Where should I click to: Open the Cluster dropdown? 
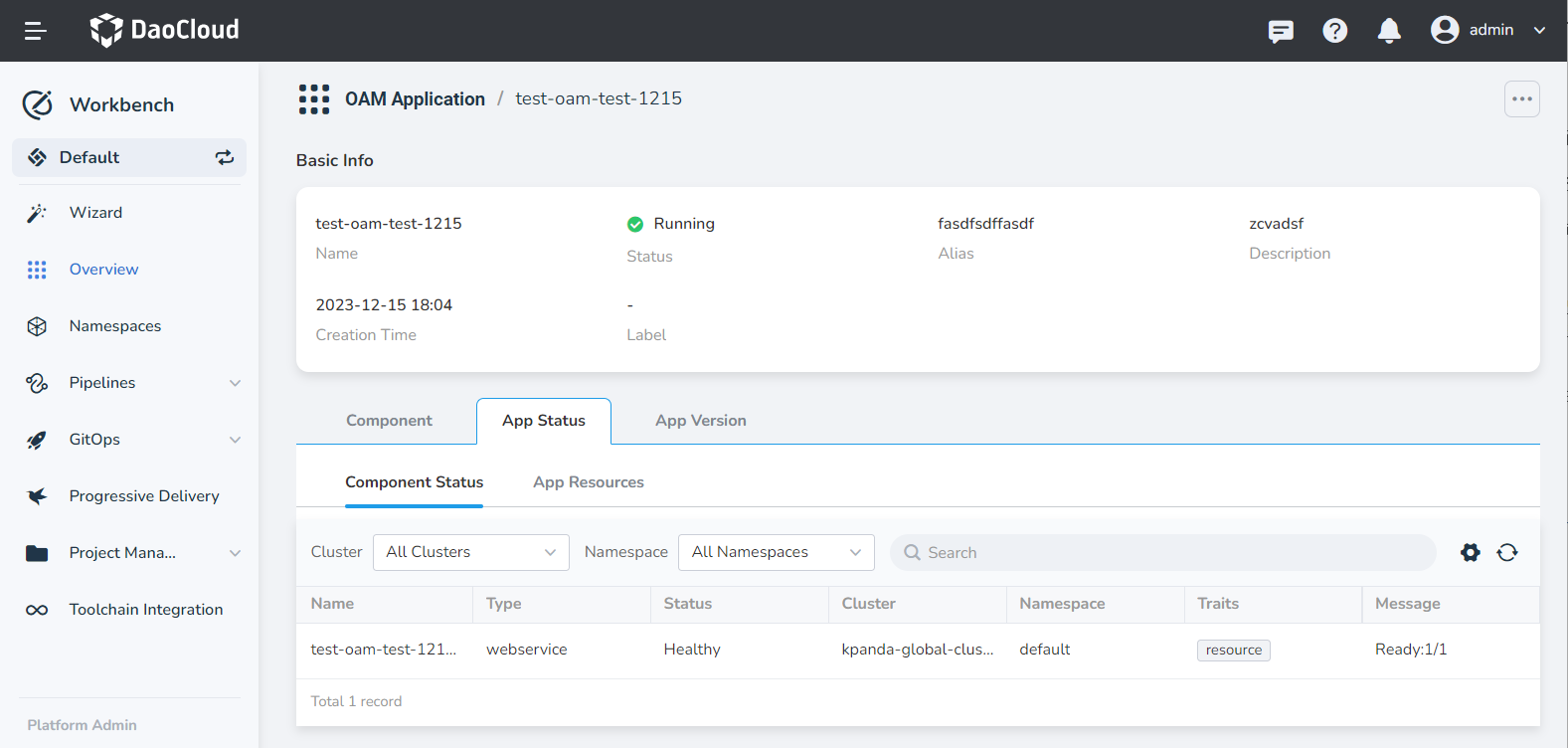pyautogui.click(x=470, y=553)
